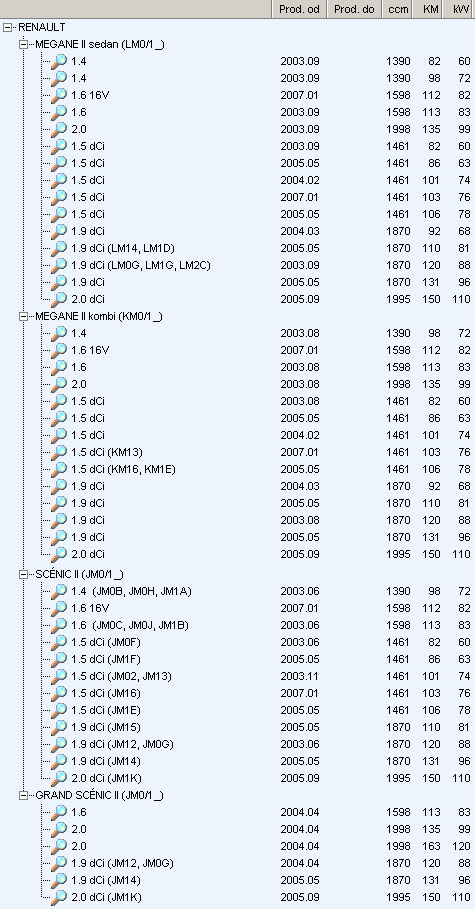The height and width of the screenshot is (909, 475).
Task: Click magnifier icon of MEGANE II kombi 2.0 dCi
Action: (x=59, y=554)
